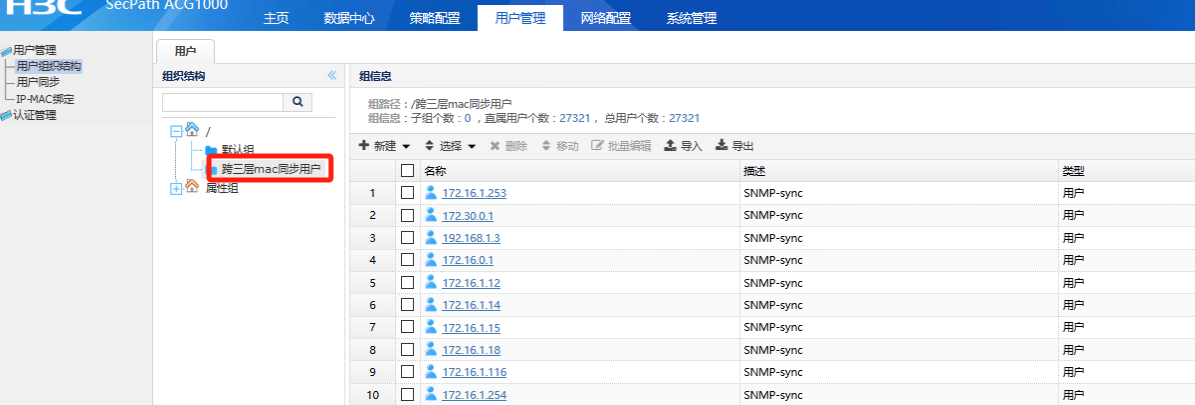Click the 移动 toolbar button
Screen dimensions: 1195x405
[x=559, y=146]
